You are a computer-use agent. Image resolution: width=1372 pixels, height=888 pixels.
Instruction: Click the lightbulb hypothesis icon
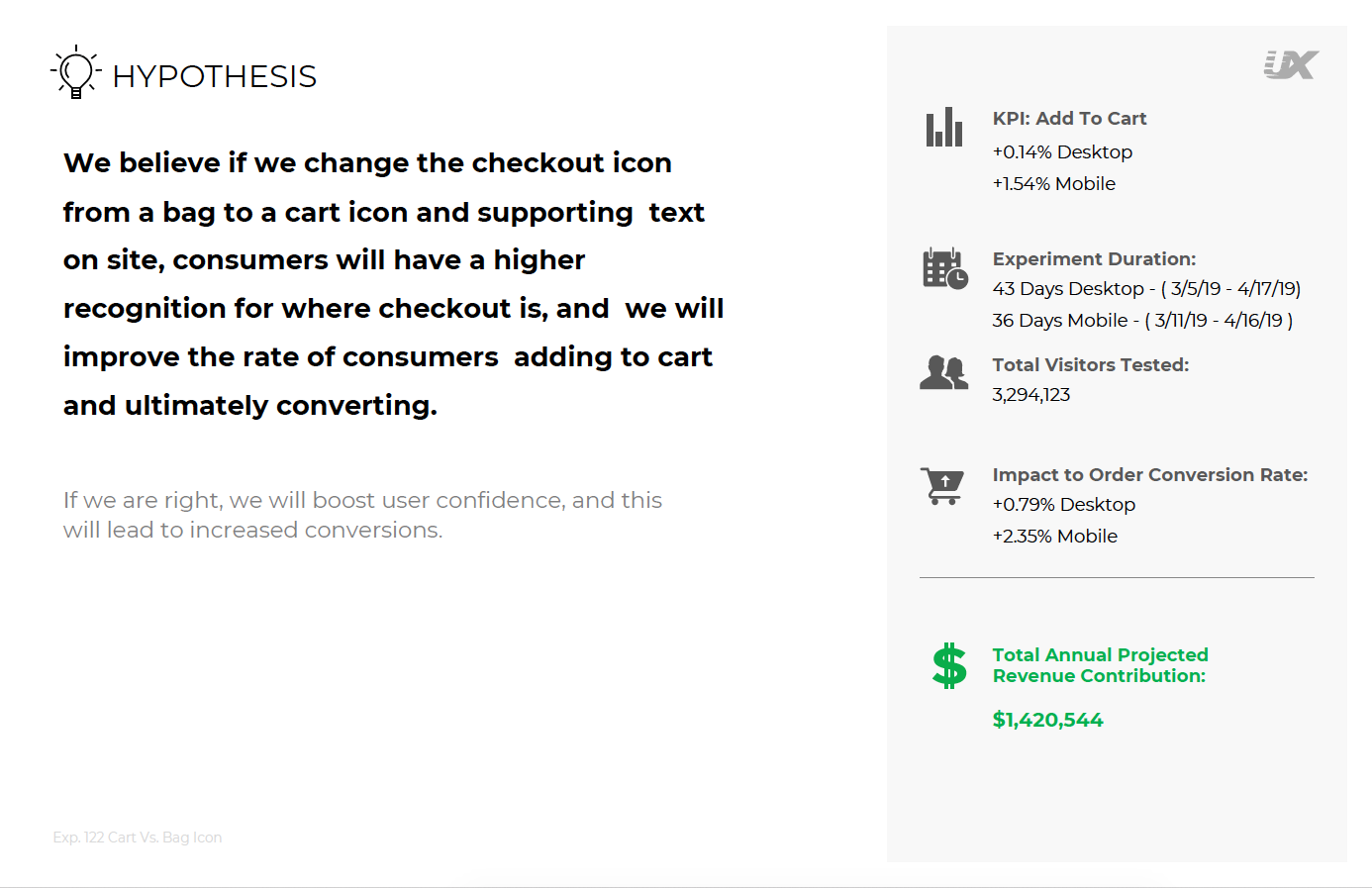[x=76, y=72]
